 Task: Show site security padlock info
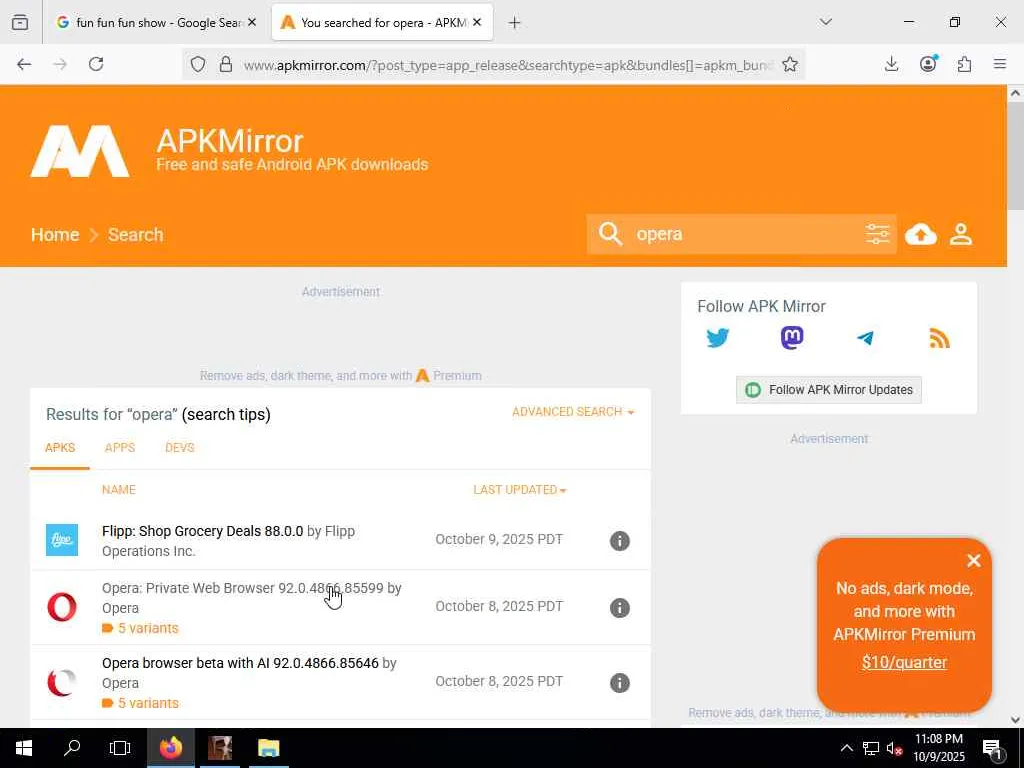point(225,64)
